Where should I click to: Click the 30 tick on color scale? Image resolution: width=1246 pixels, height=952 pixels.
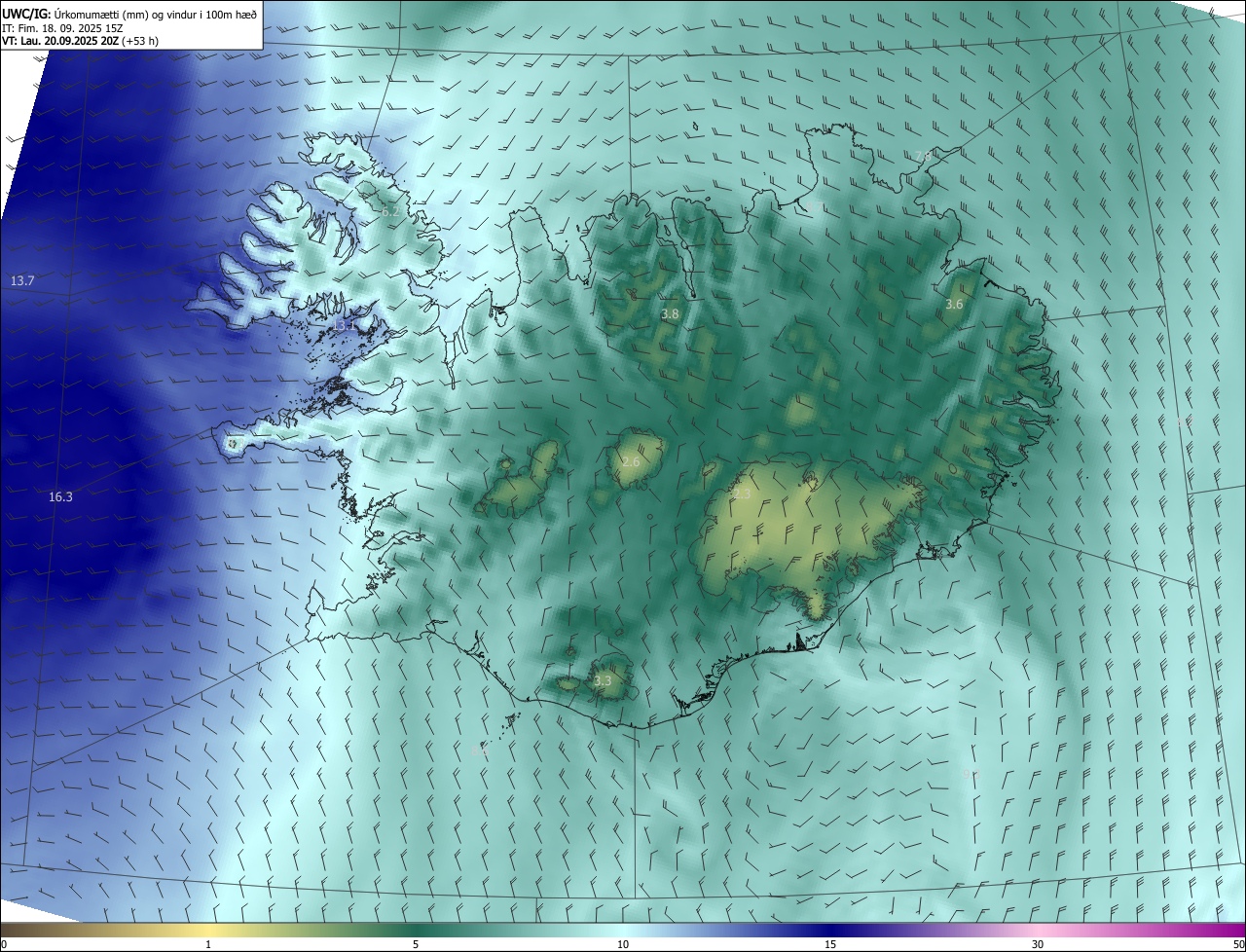point(1038,944)
